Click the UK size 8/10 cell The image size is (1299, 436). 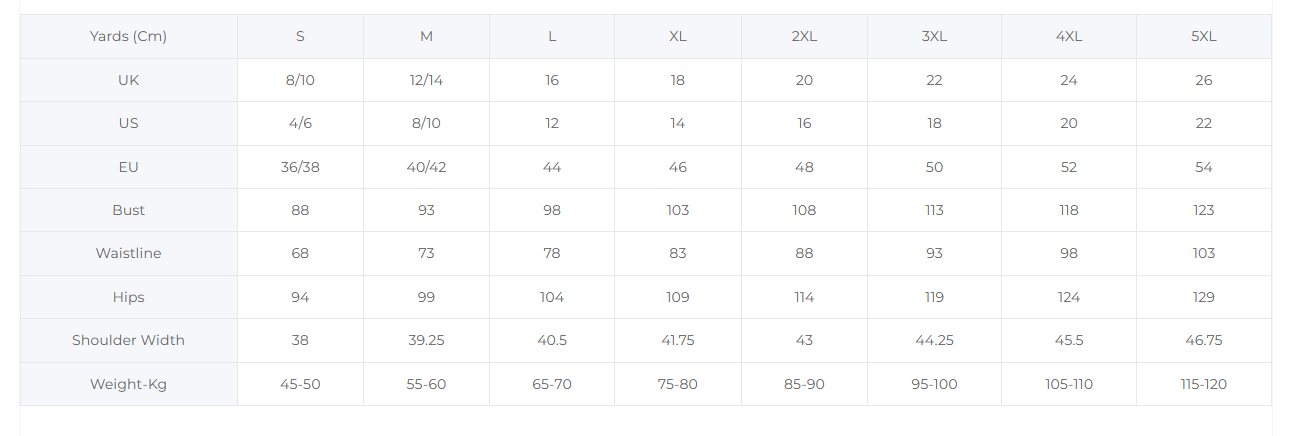(300, 80)
